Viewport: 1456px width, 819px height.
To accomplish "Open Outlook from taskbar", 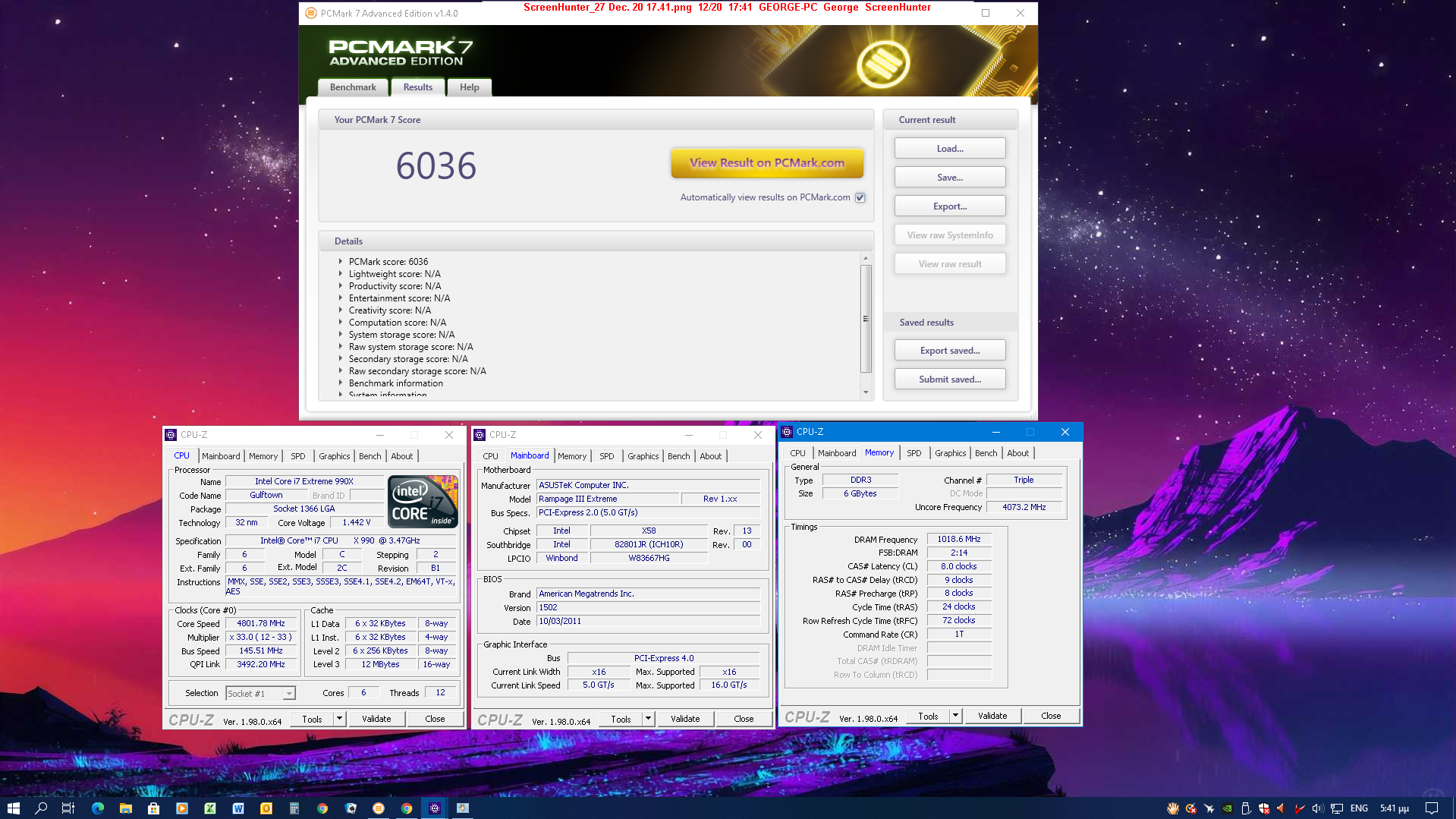I will 266,808.
